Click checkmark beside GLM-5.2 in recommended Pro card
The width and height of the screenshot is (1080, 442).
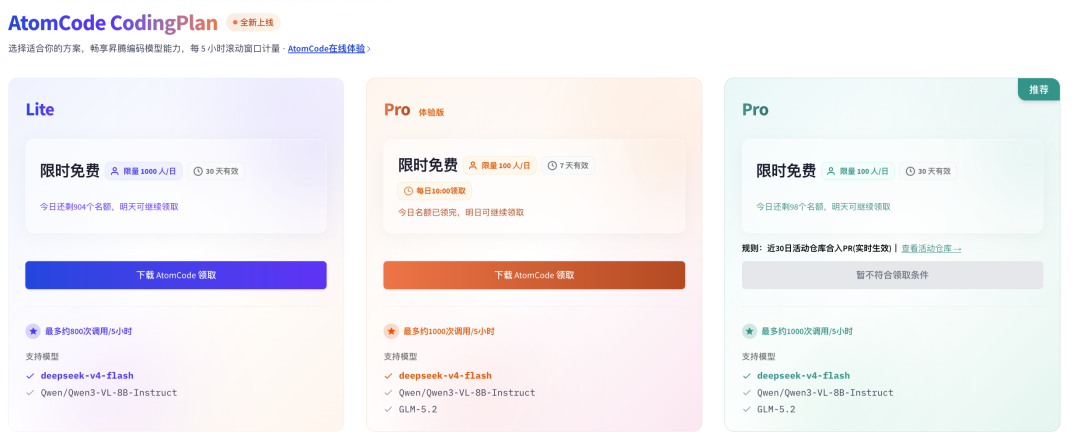click(747, 409)
